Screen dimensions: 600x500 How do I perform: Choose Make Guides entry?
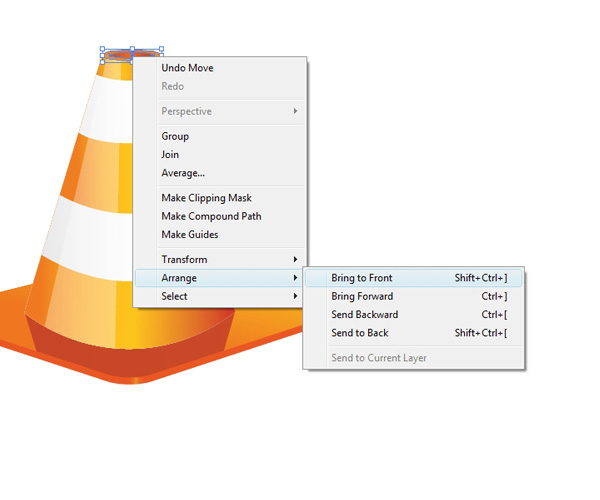[x=221, y=235]
